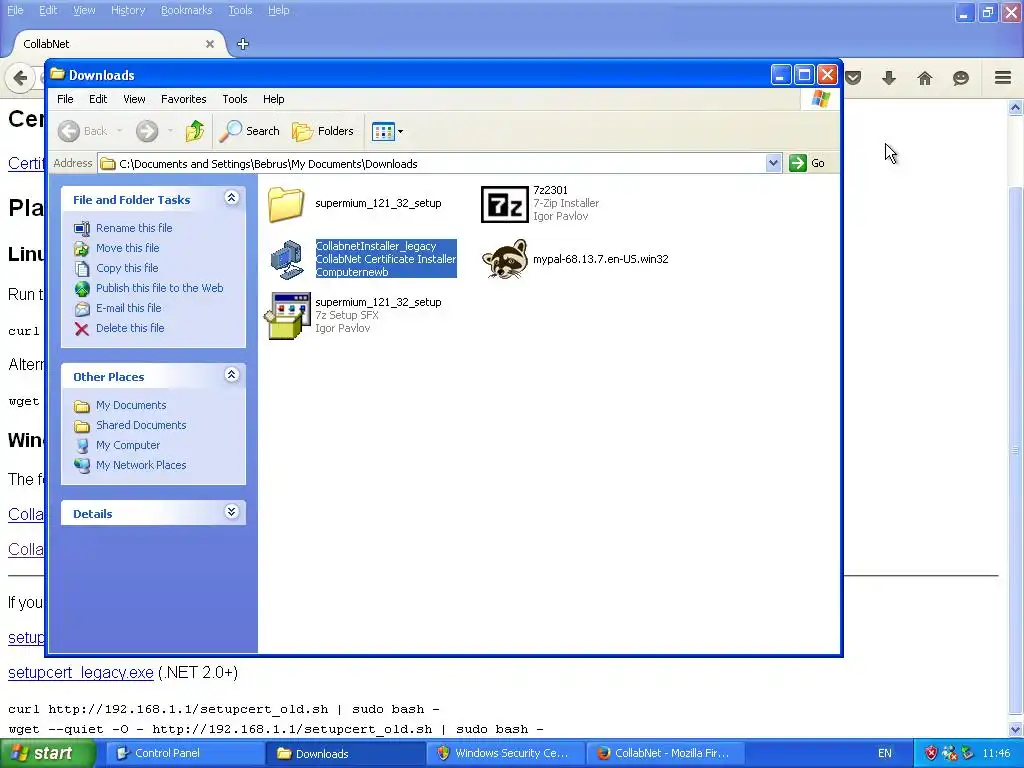Open the Favorites menu

pos(184,99)
